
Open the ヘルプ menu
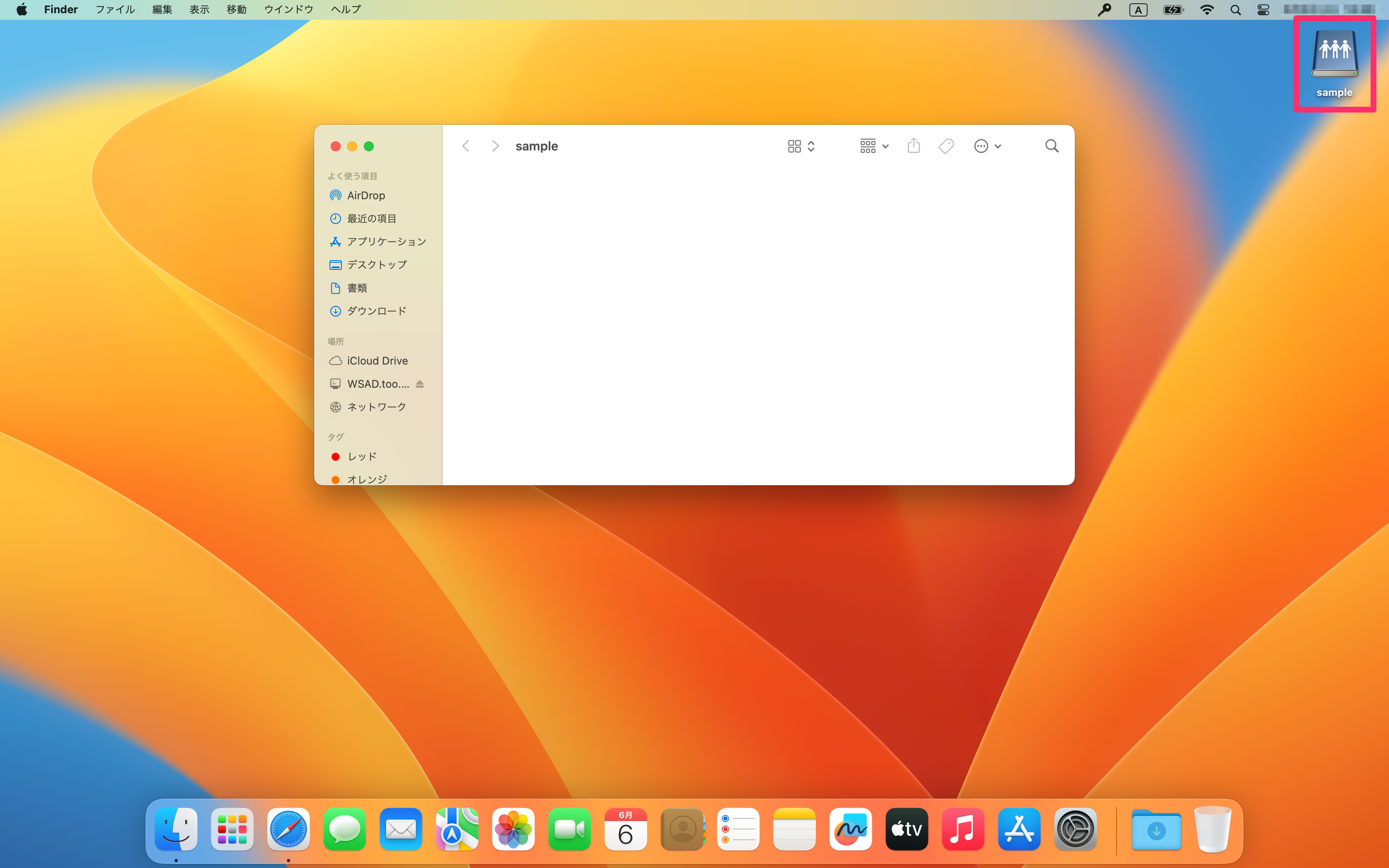pyautogui.click(x=346, y=10)
